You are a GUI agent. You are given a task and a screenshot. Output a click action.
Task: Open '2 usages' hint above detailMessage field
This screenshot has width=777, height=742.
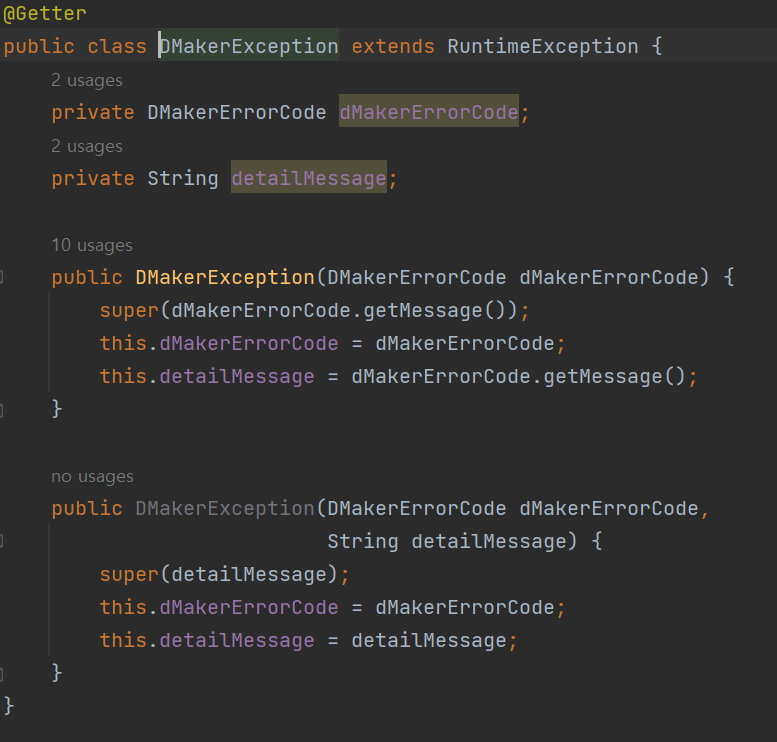tap(87, 146)
